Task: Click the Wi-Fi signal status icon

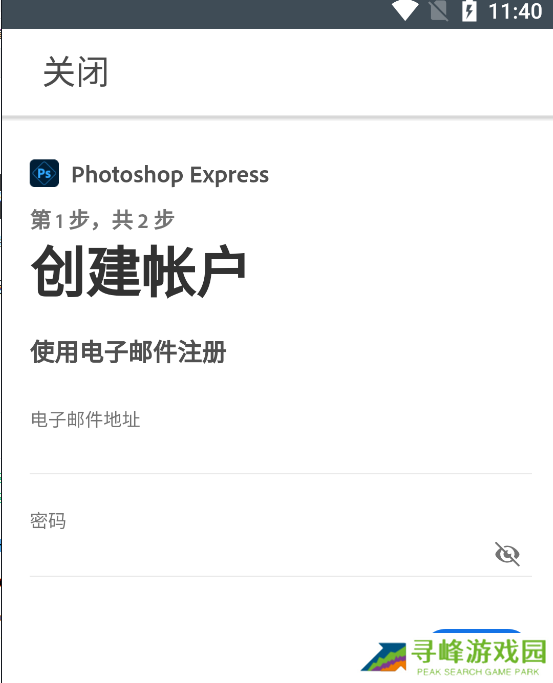Action: [405, 11]
